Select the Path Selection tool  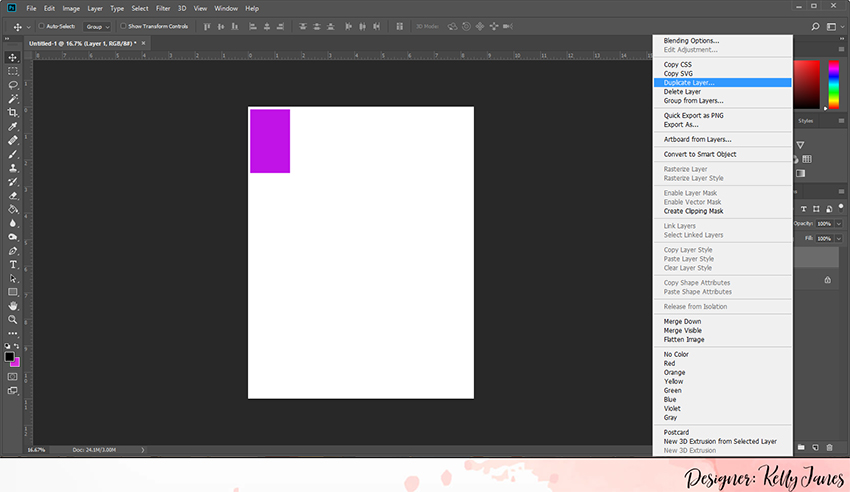point(12,279)
